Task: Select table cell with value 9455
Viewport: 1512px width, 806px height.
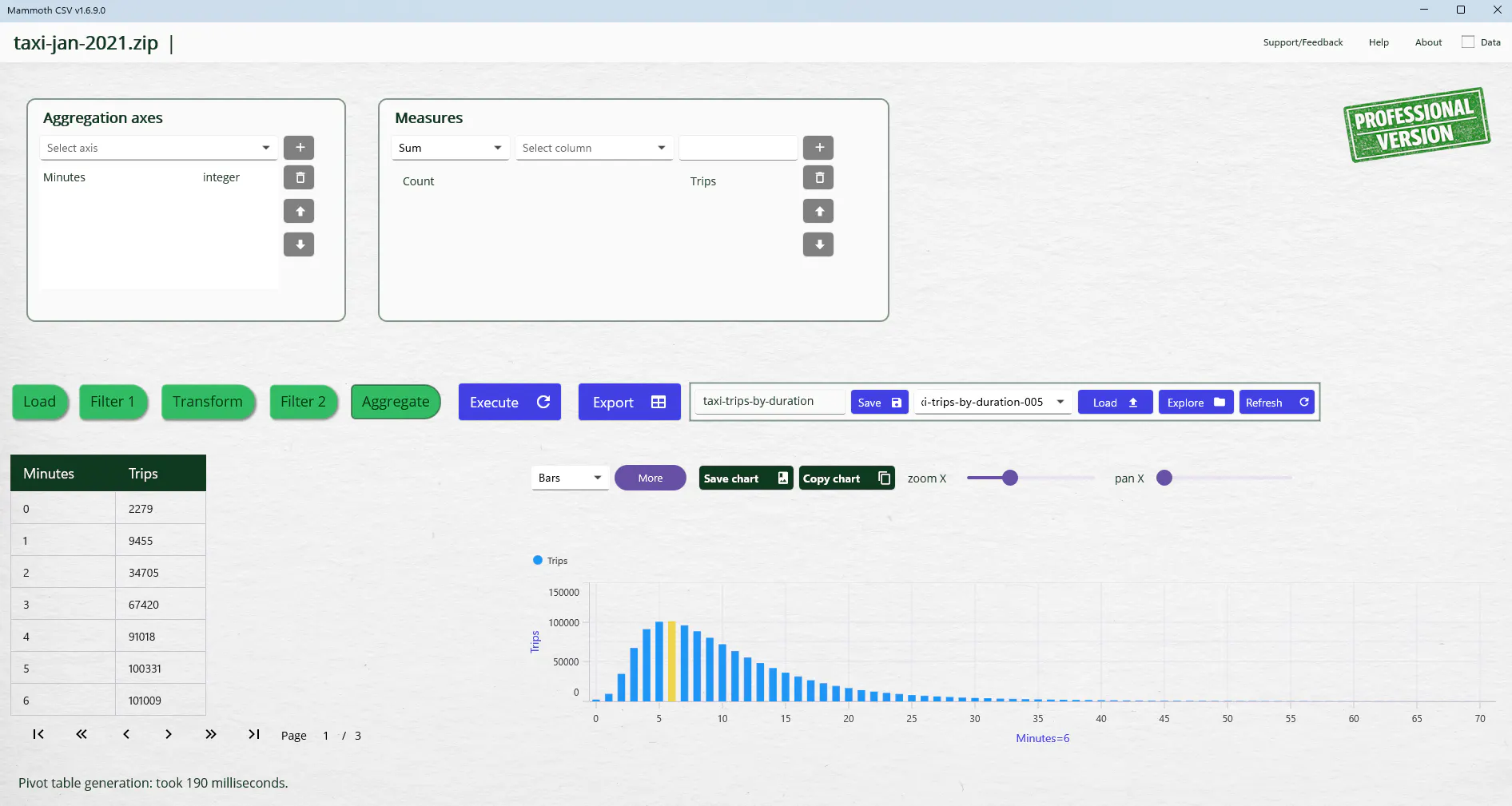Action: (x=161, y=540)
